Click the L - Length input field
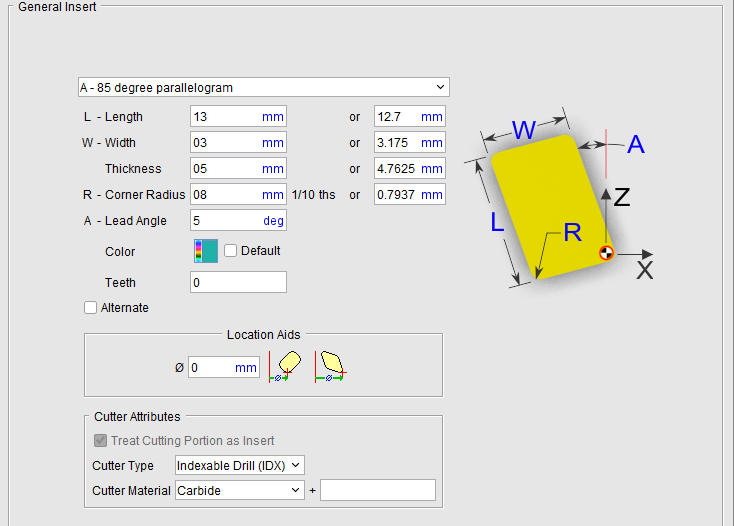Screen dimensions: 734x526 pos(238,117)
